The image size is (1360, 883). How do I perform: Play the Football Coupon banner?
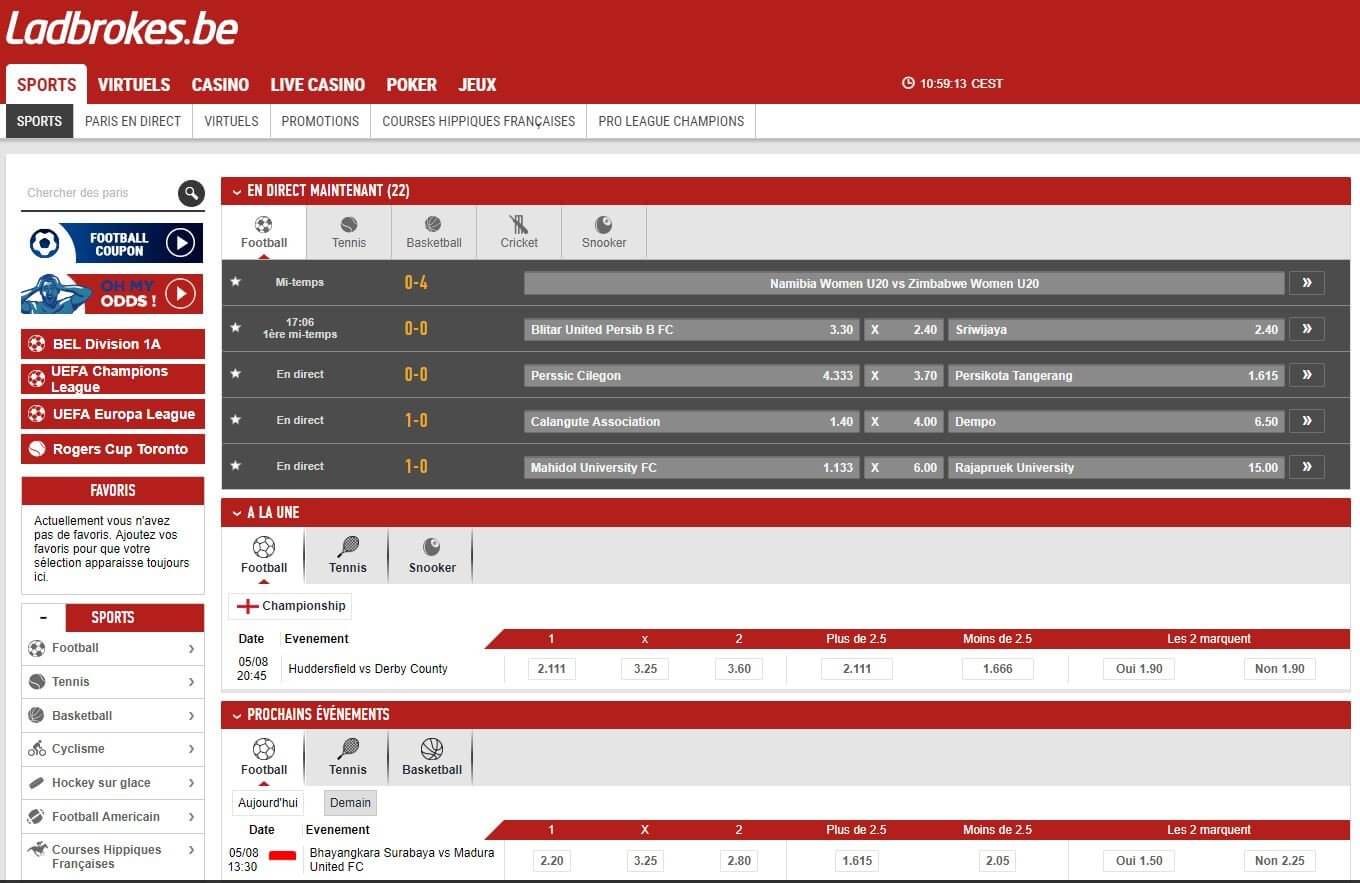(112, 243)
